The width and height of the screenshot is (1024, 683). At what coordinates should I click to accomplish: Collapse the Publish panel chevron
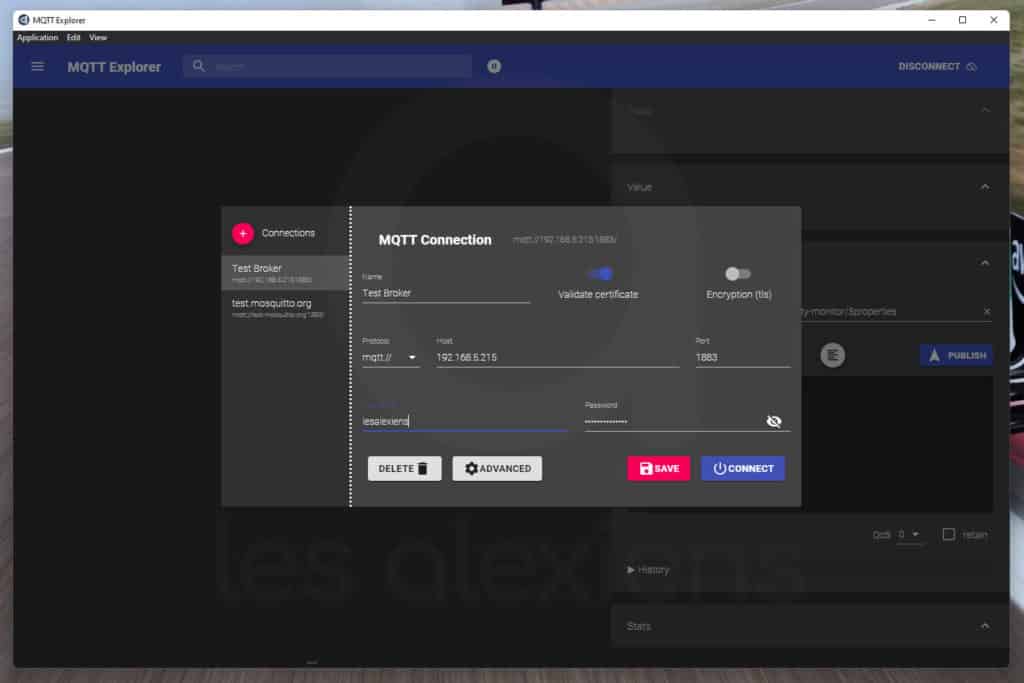click(985, 263)
